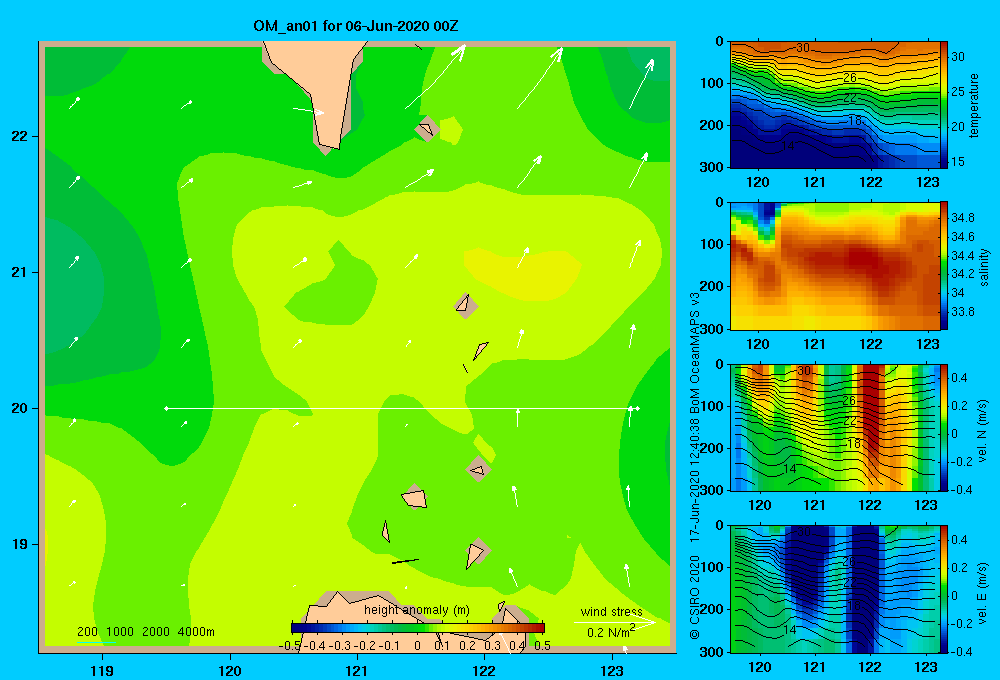The width and height of the screenshot is (1000, 680).
Task: Click the "-0.2" height anomaly scale value
Action: click(x=365, y=646)
